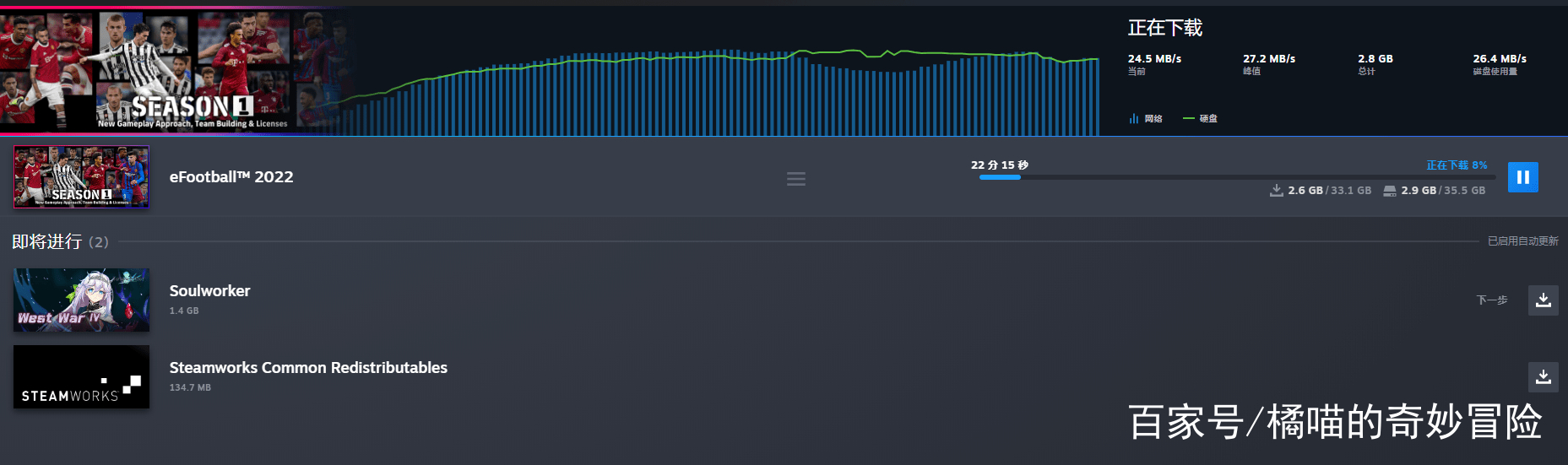Click the 正在下载 heading
This screenshot has width=1568, height=465.
[x=1165, y=28]
